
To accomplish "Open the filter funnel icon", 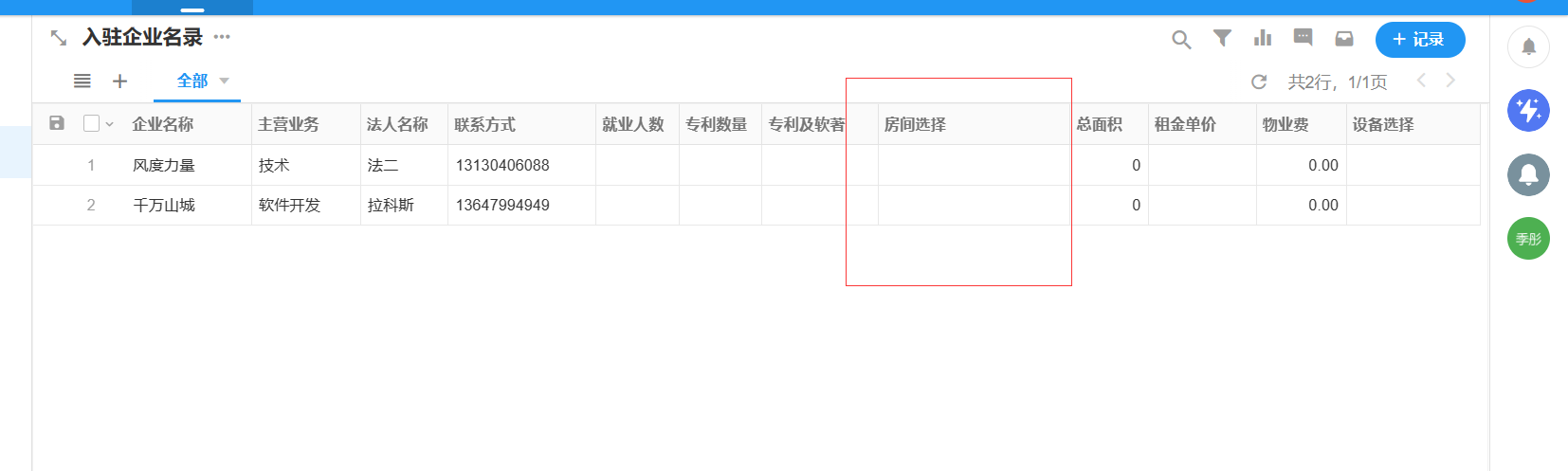I will tap(1222, 38).
